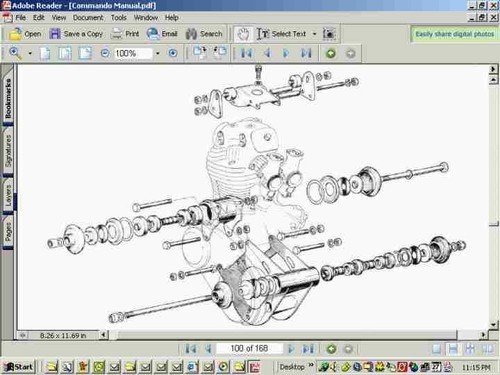The width and height of the screenshot is (500, 375).
Task: Activate the Hand tool
Action: 243,34
